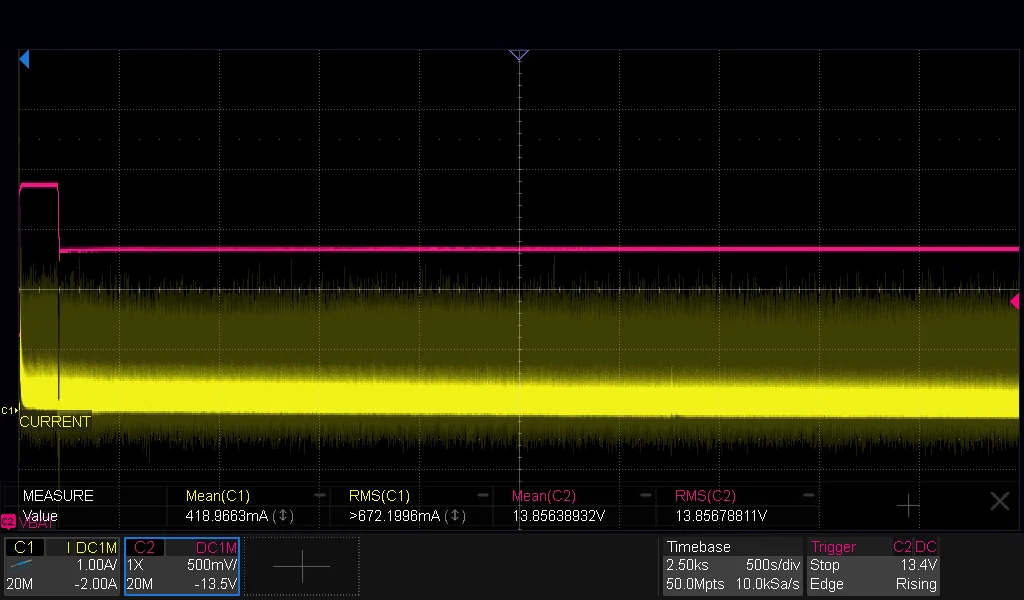Click the 13.85678811V measurement value
1024x600 pixels.
pos(721,516)
